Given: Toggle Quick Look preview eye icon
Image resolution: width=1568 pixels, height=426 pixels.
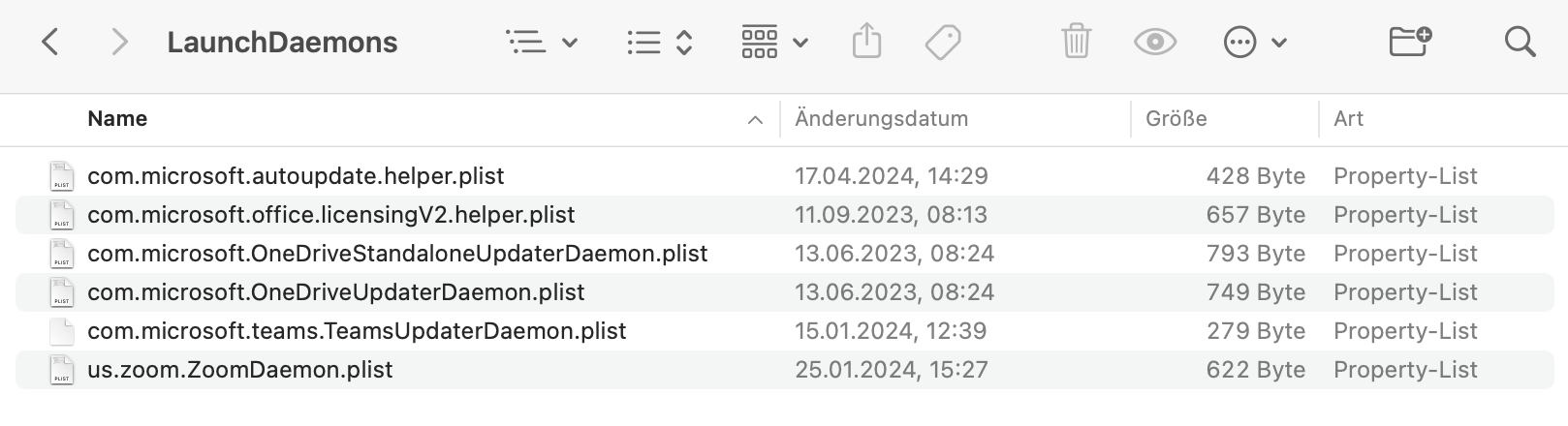Looking at the screenshot, I should pyautogui.click(x=1154, y=42).
